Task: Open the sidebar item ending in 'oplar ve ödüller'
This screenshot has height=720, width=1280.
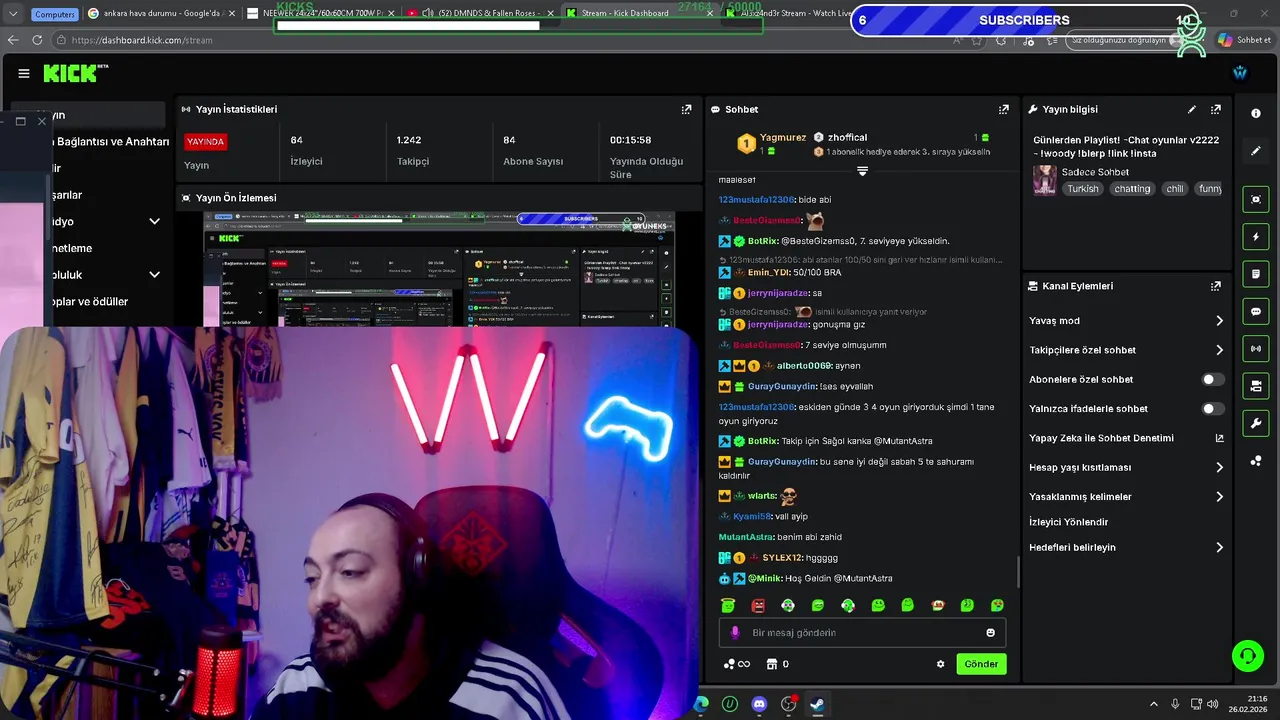Action: [90, 301]
